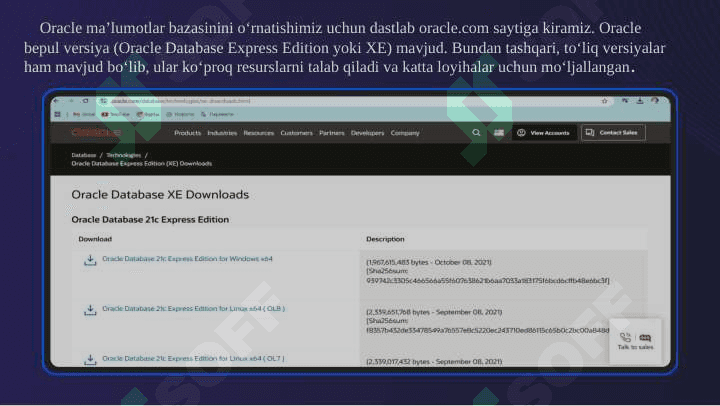This screenshot has height=406, width=720.
Task: Click the Technologies breadcrumb link
Action: click(x=124, y=155)
